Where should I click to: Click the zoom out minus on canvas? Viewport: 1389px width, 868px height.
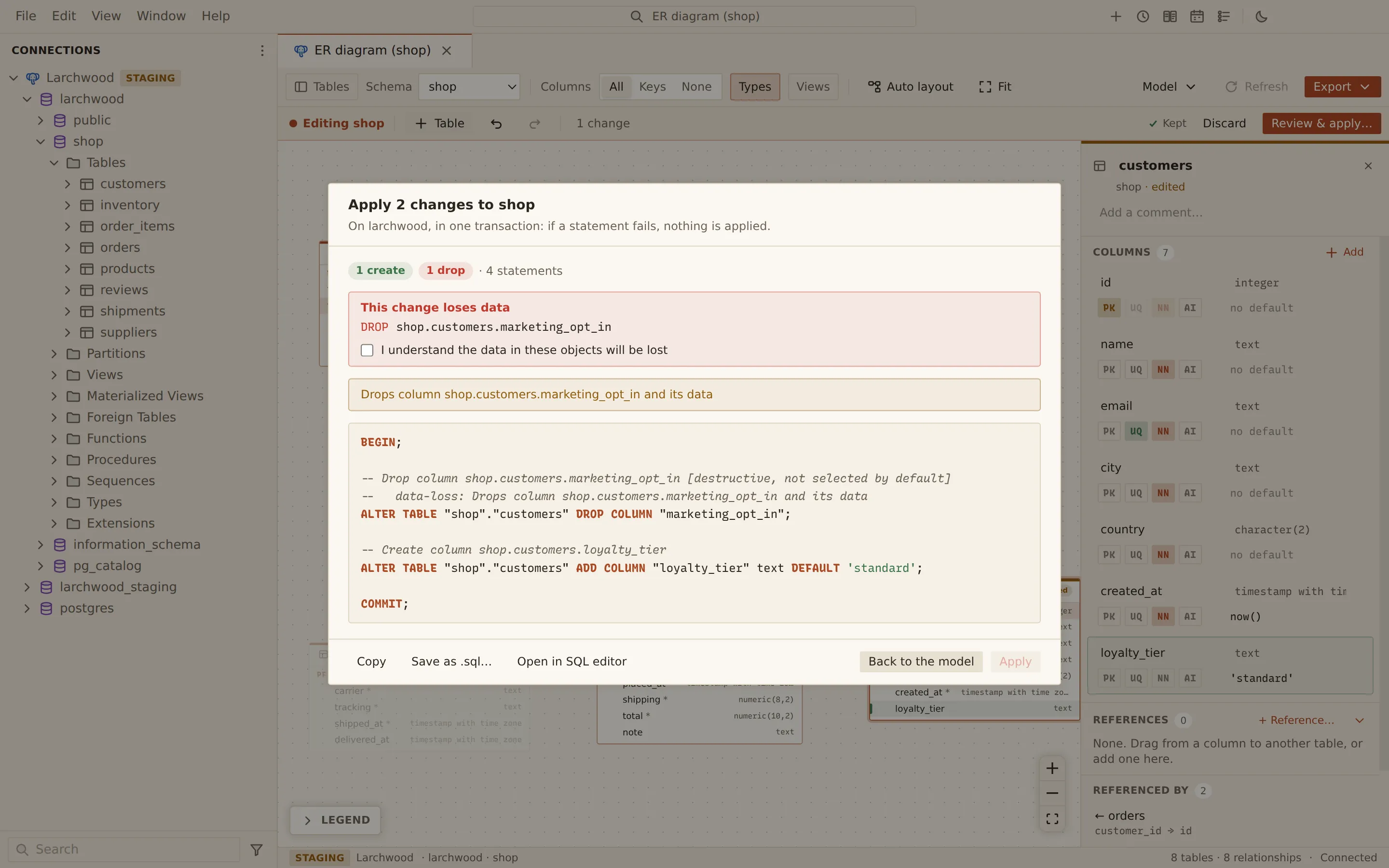pos(1051,793)
